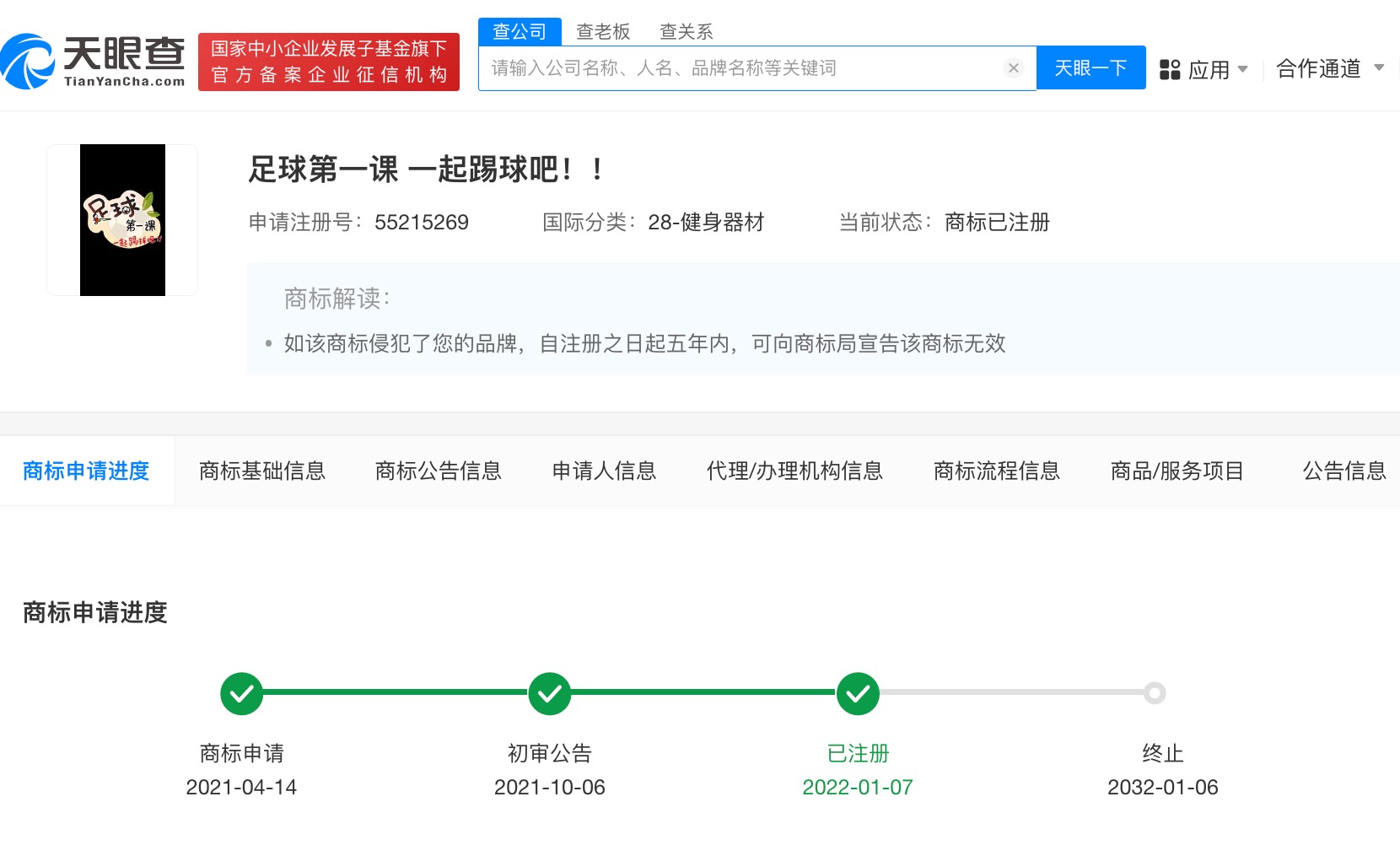This screenshot has width=1400, height=845.
Task: Click the red 官方备案企业征信机构 banner
Action: [329, 62]
